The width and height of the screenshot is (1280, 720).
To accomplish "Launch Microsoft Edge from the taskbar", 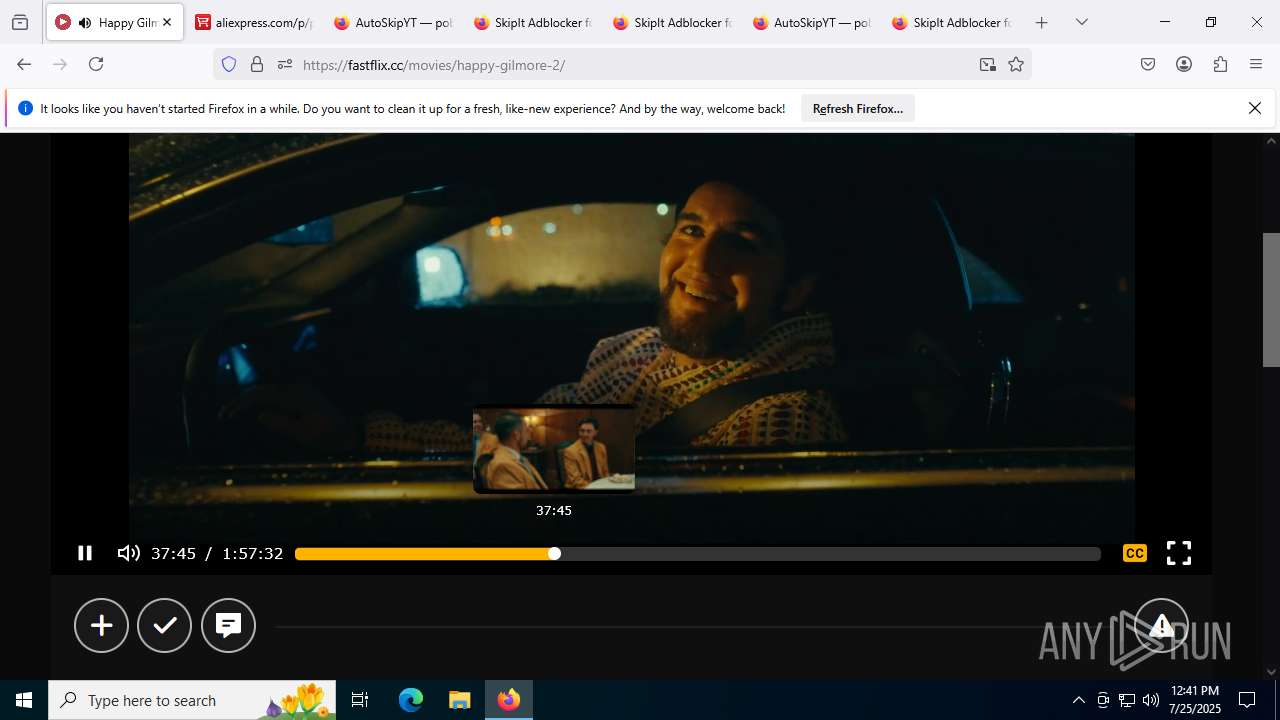I will click(x=411, y=700).
